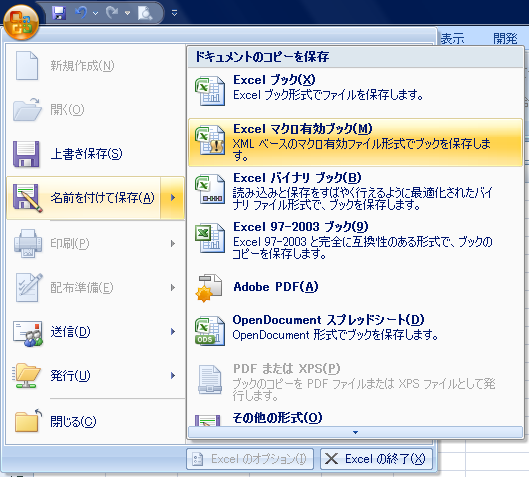Viewport: 529px width, 477px height.
Task: Click the その他の形式 save icon
Action: pos(207,420)
